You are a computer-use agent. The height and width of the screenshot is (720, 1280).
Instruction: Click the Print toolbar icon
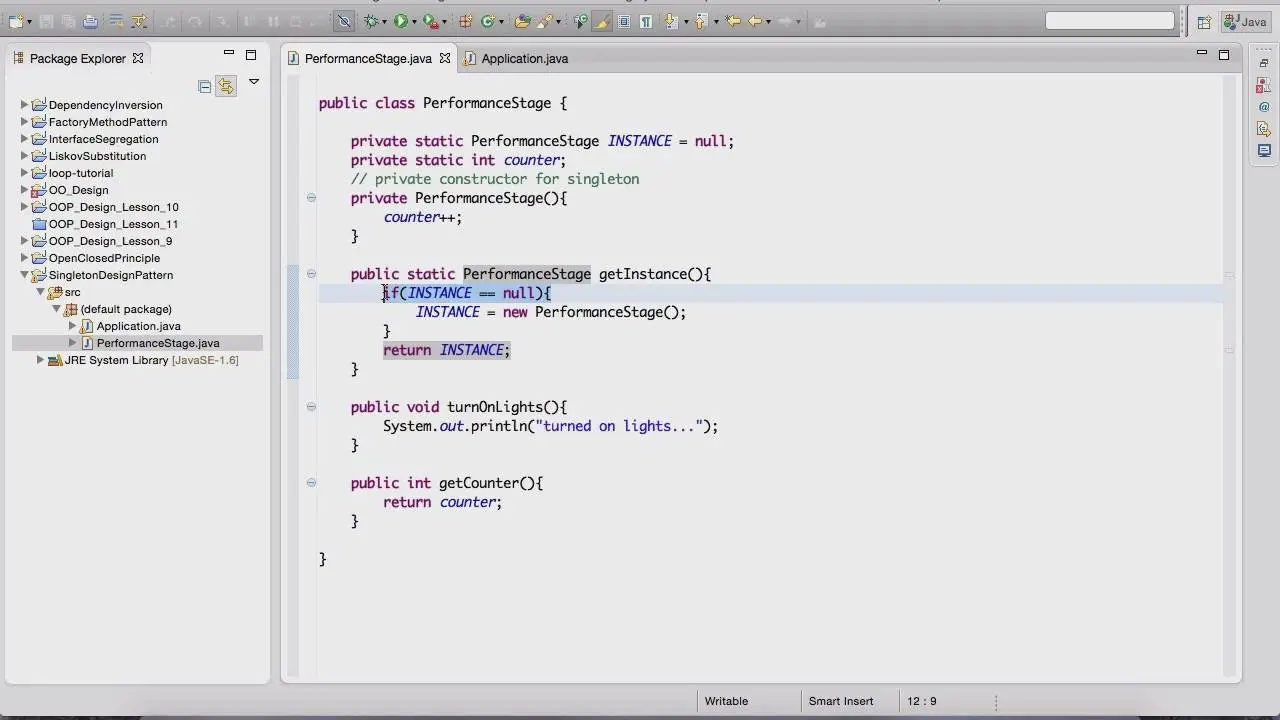tap(90, 21)
